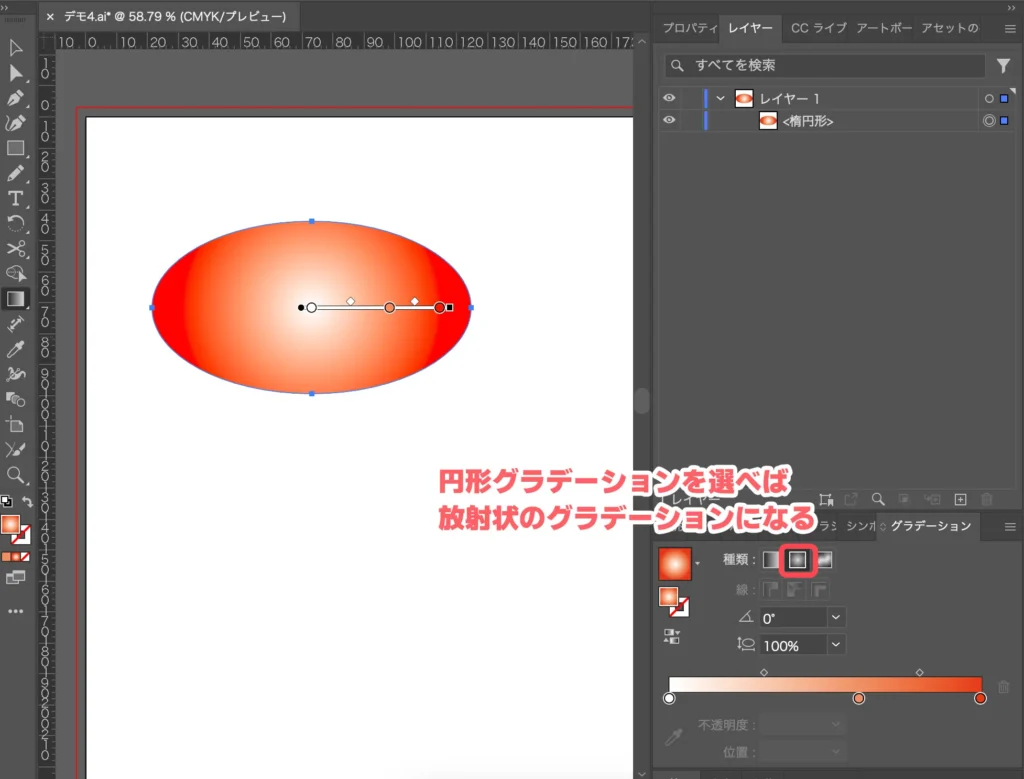Select the orange middle gradient stop
Screen dimensions: 1024x779
click(x=858, y=696)
